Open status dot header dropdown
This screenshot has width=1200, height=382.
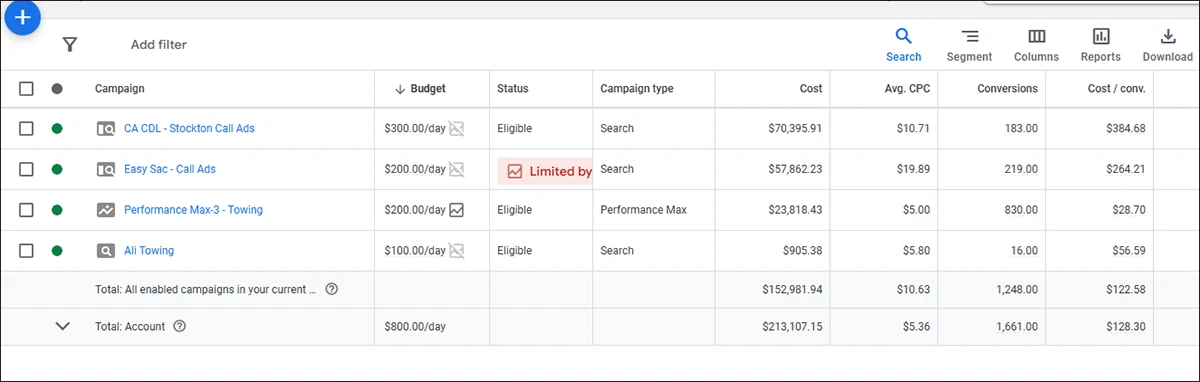point(57,89)
